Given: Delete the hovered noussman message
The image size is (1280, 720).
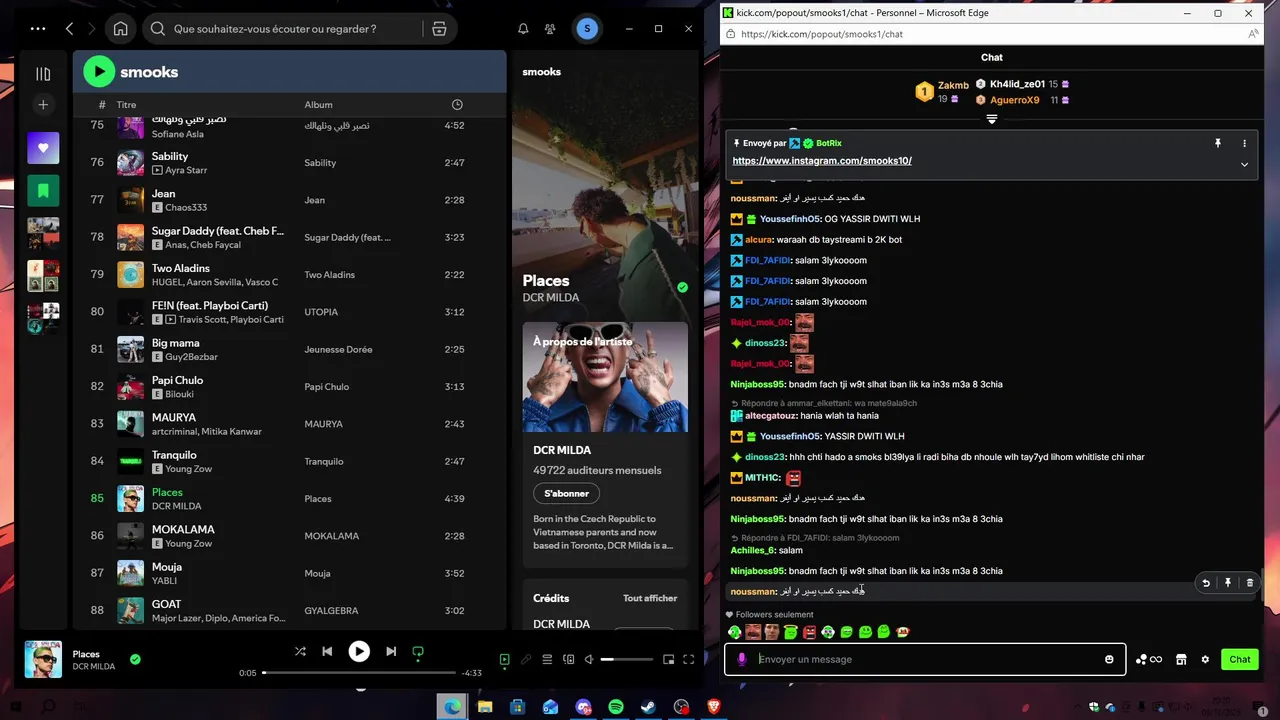Looking at the screenshot, I should [1249, 582].
